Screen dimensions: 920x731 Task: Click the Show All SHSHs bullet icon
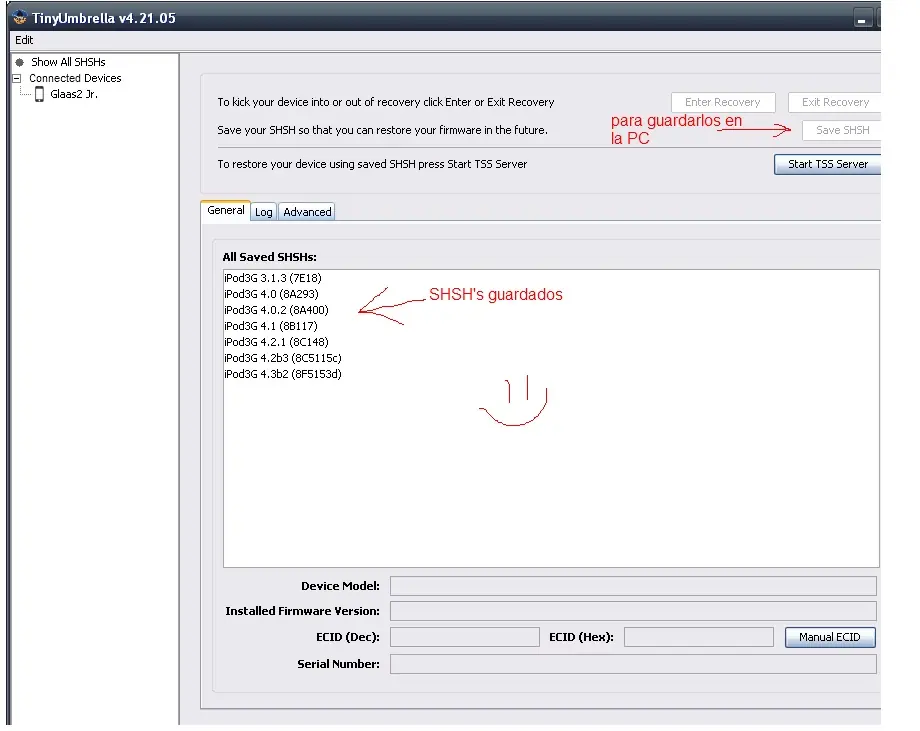point(19,62)
